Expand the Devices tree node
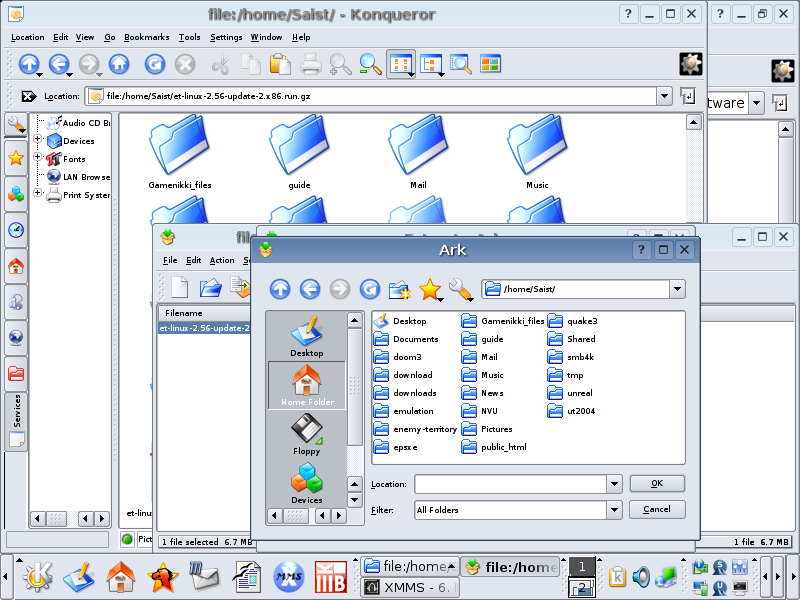Screen dimensions: 800x600 pyautogui.click(x=39, y=141)
